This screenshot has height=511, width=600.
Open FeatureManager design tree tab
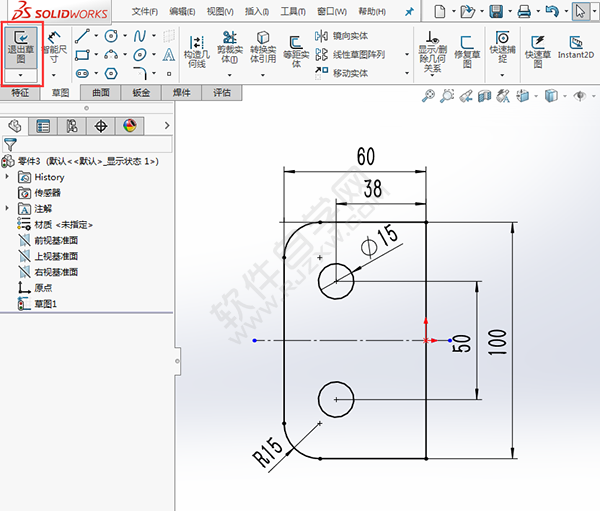coord(15,126)
